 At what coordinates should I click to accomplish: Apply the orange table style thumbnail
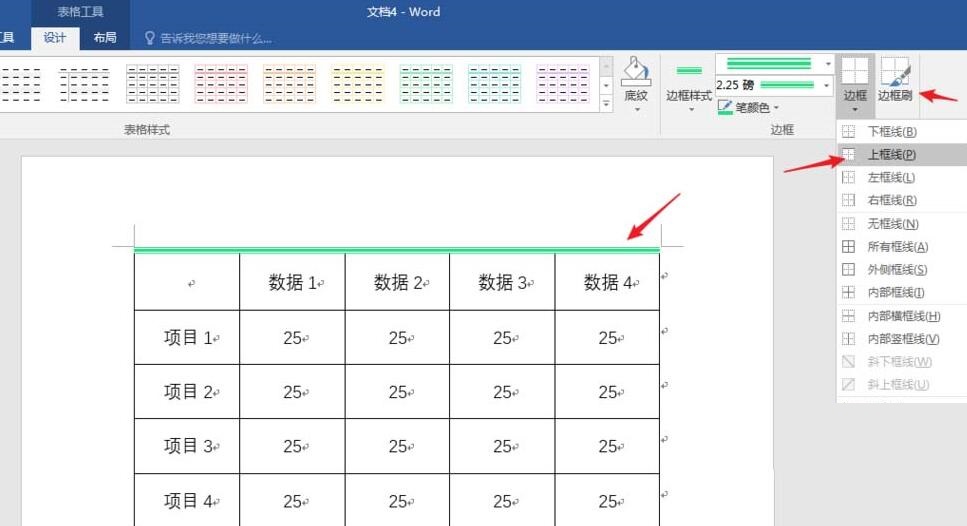click(289, 84)
